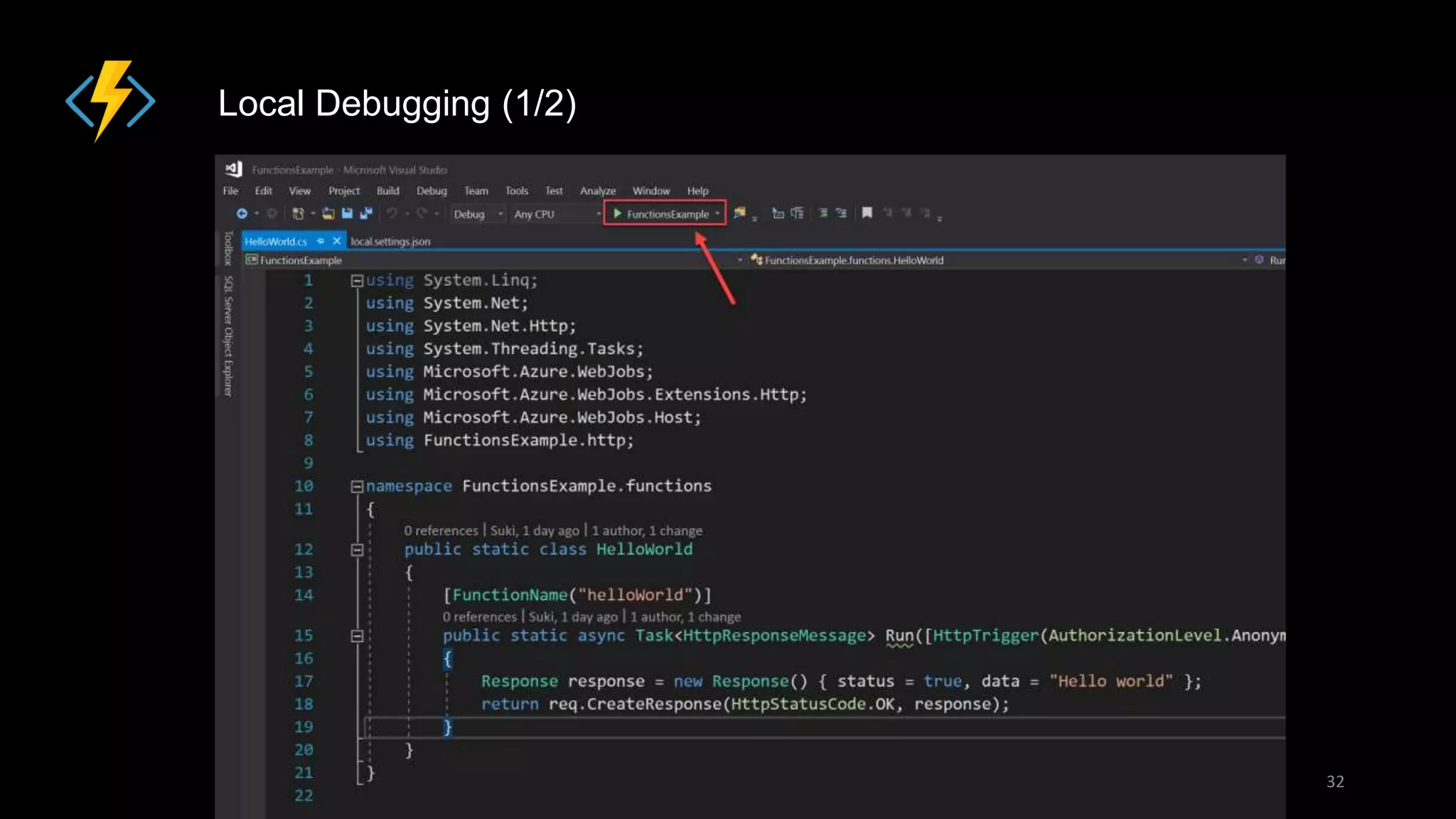Toggle bookmark with the bookmark icon

pos(867,213)
